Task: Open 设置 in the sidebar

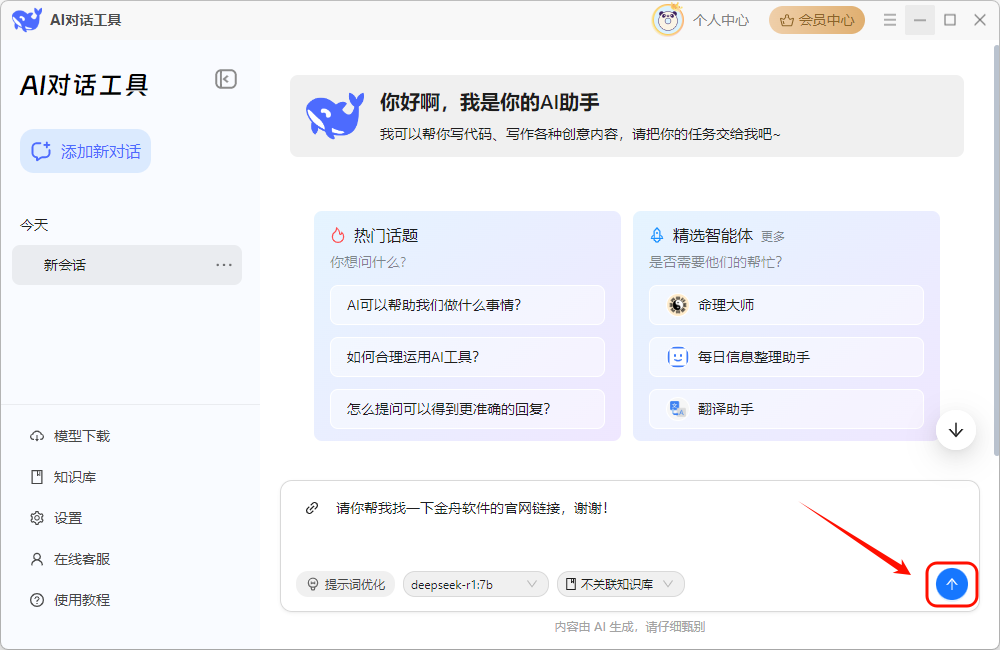Action: [x=68, y=518]
